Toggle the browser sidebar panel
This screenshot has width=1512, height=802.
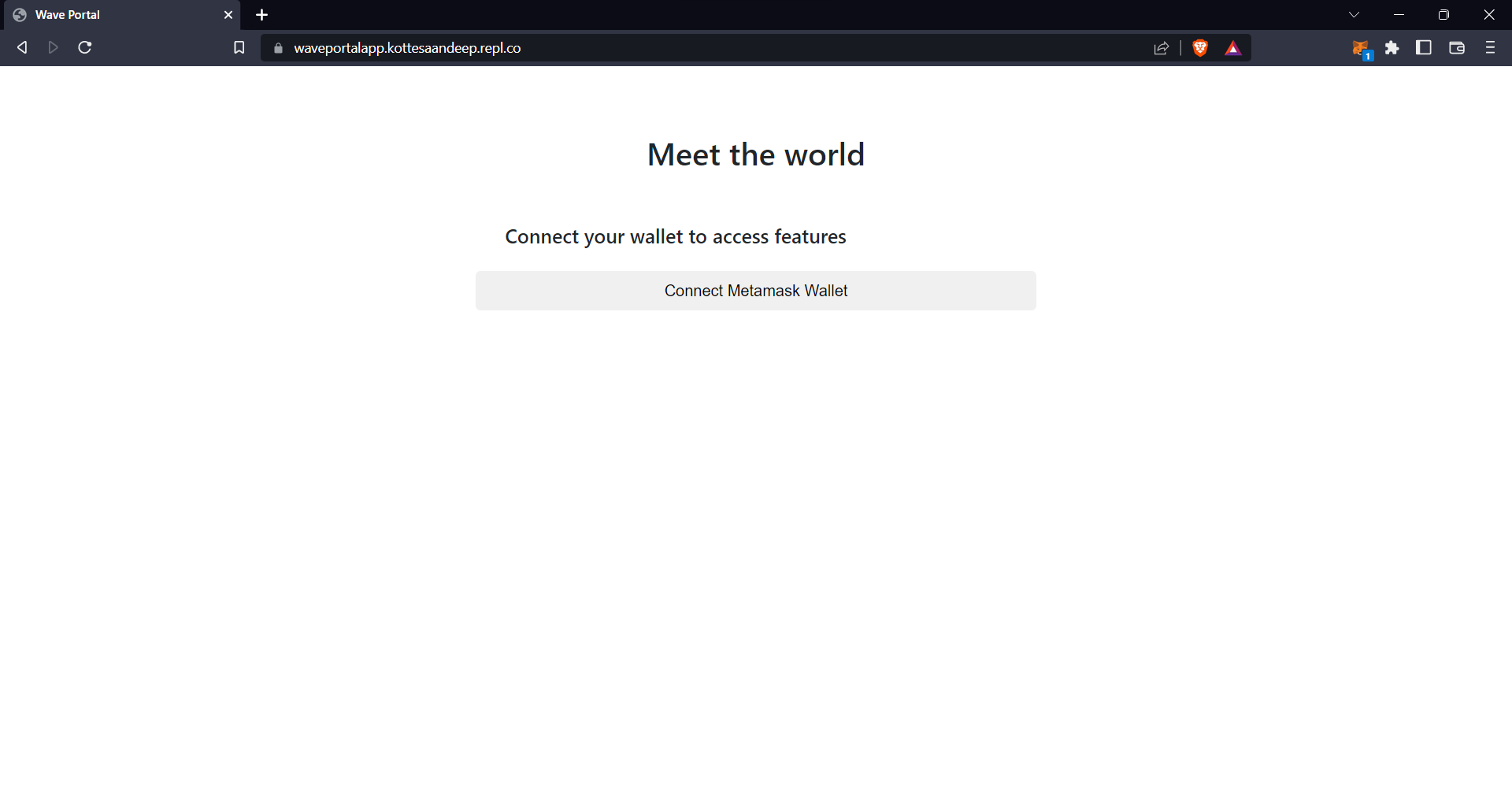coord(1424,48)
